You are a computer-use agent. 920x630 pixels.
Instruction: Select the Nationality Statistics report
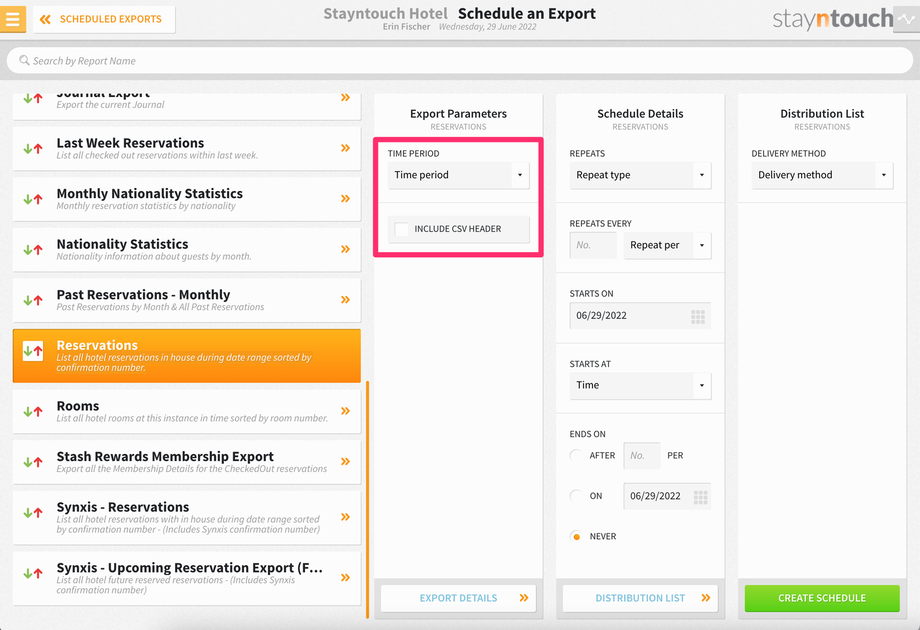[x=187, y=249]
